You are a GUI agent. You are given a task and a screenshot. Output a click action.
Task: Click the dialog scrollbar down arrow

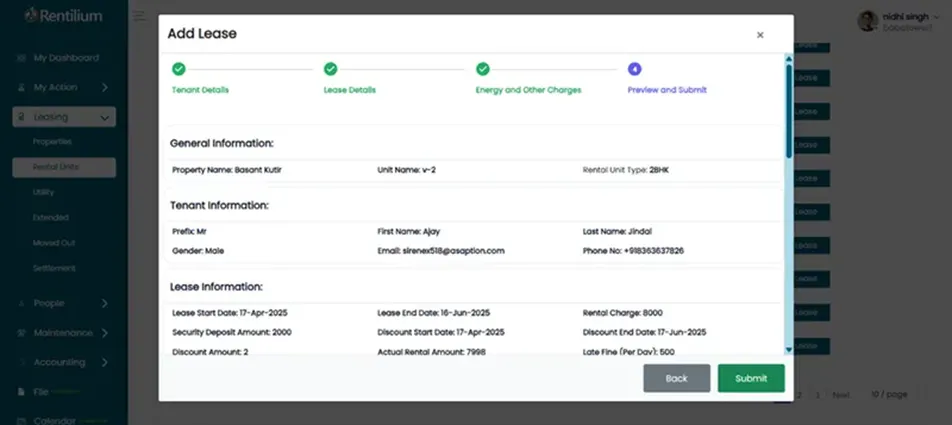(x=789, y=350)
